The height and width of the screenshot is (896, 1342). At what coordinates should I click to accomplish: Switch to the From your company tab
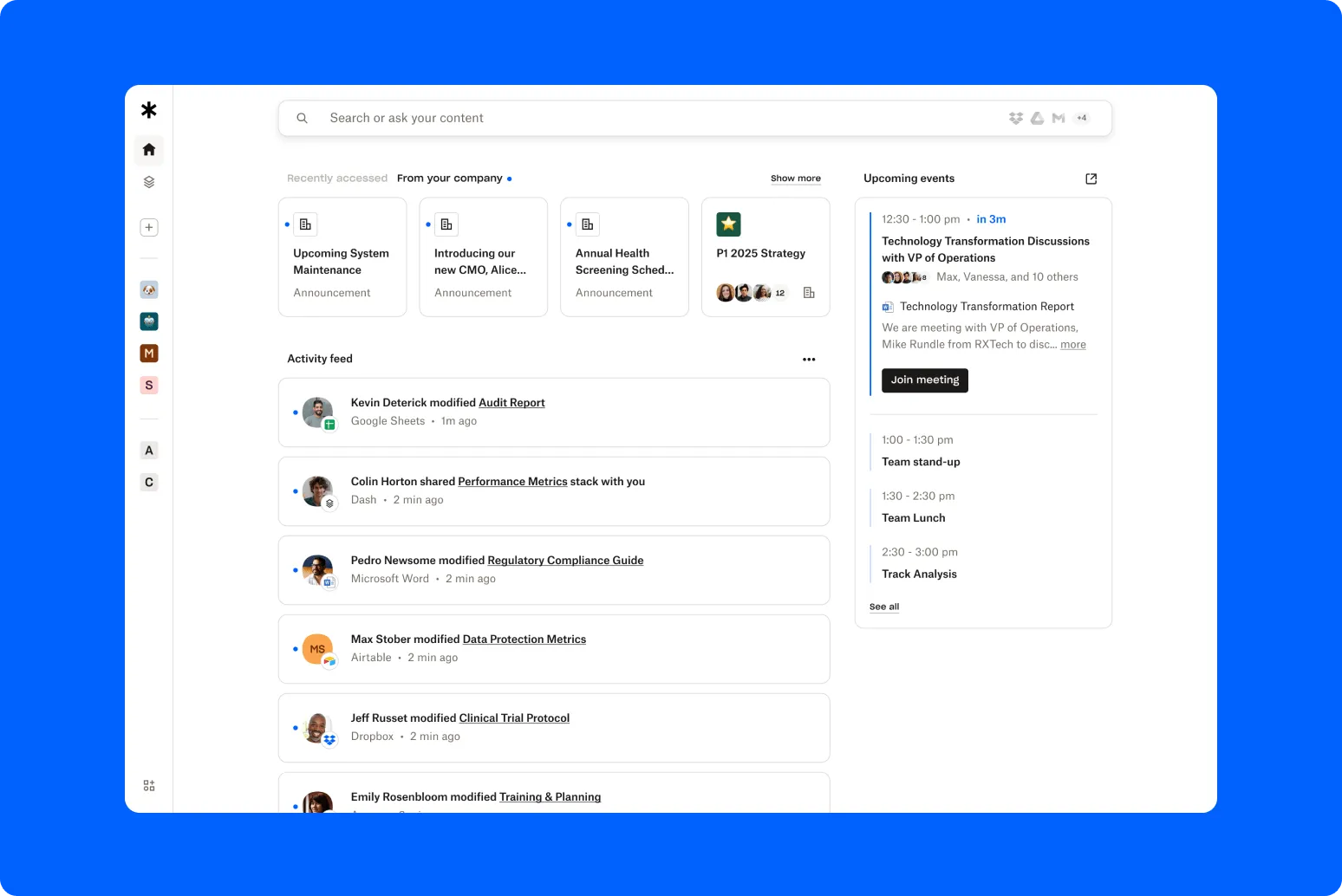coord(450,179)
